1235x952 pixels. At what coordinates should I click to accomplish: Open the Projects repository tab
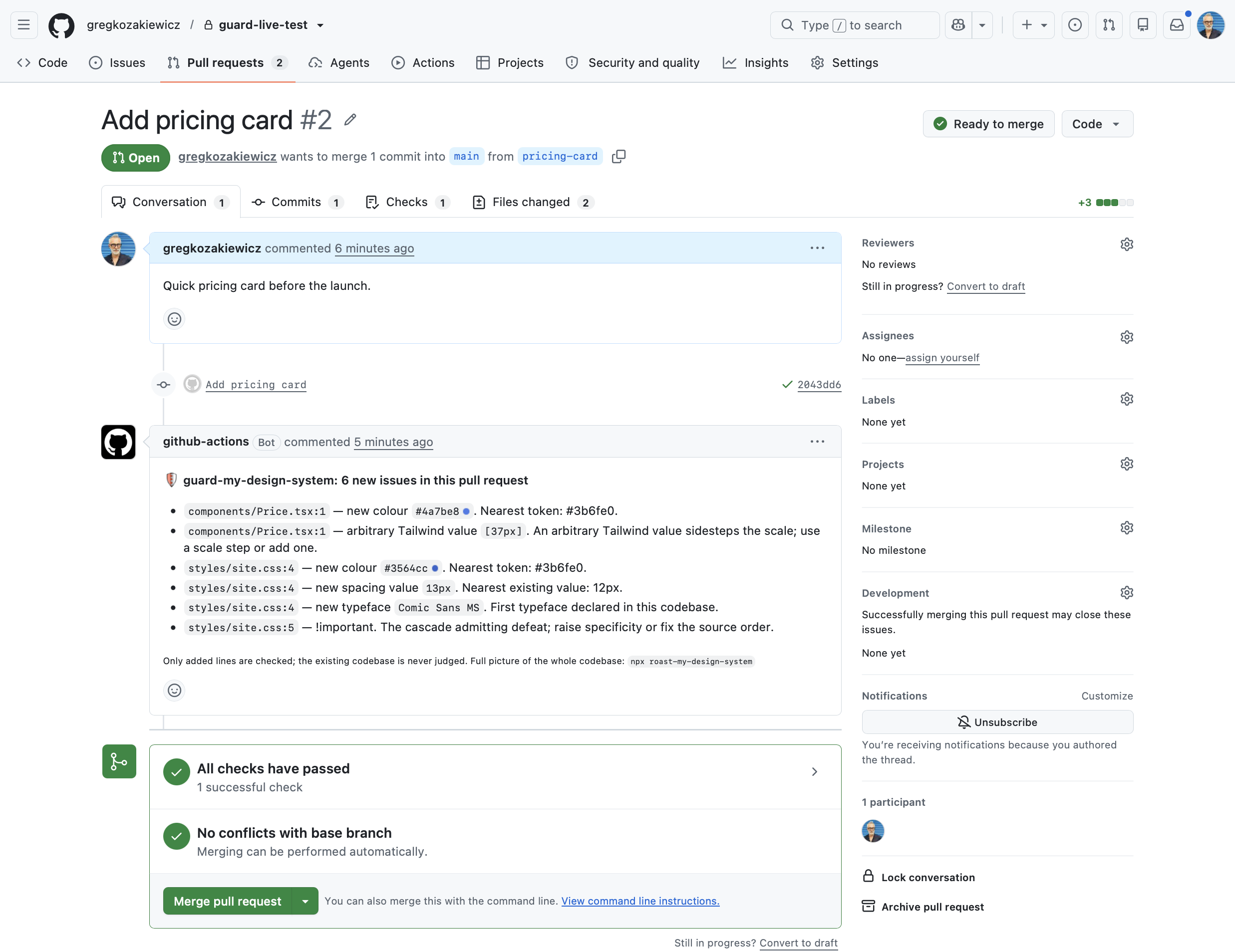click(510, 63)
